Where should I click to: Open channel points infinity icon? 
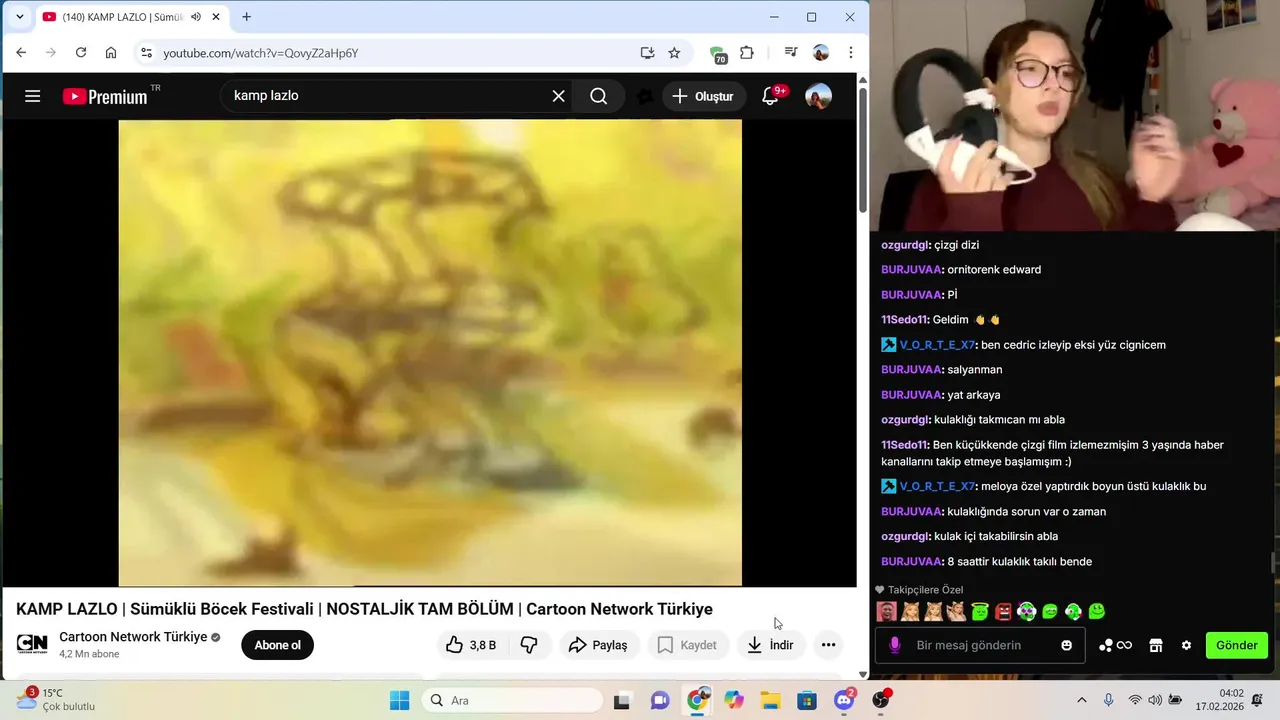(1115, 646)
